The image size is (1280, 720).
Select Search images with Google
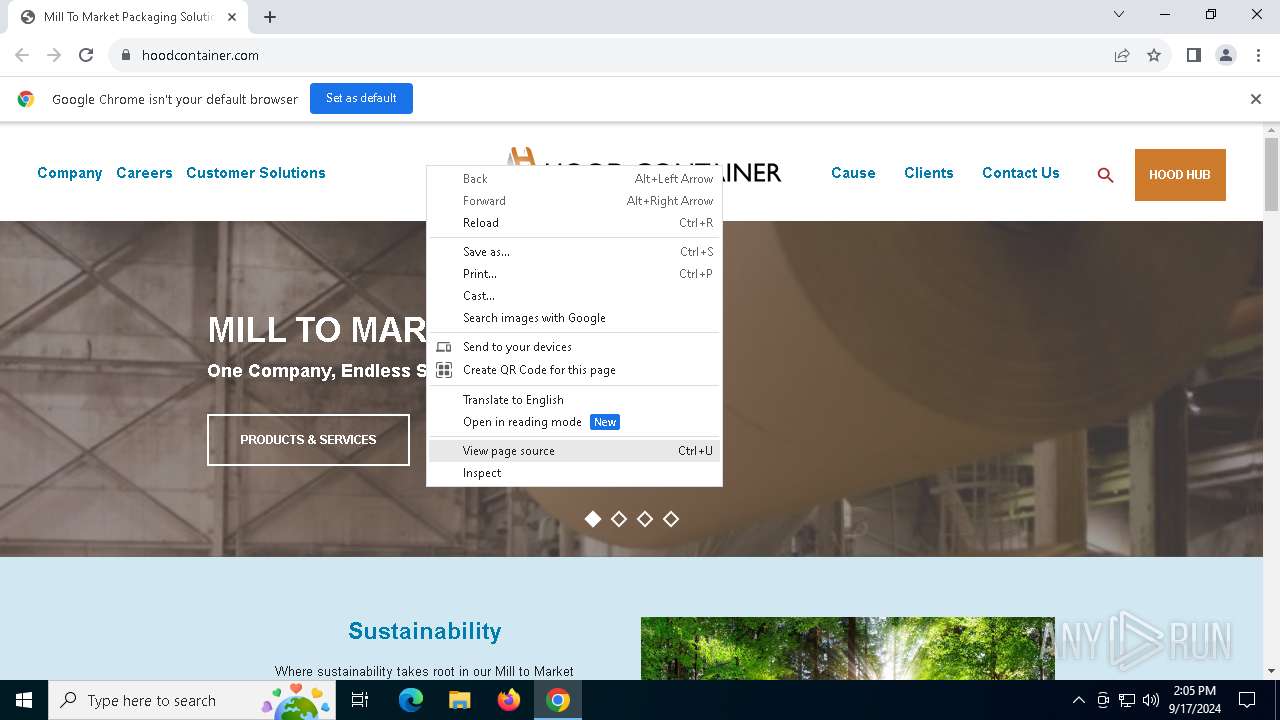[x=574, y=318]
